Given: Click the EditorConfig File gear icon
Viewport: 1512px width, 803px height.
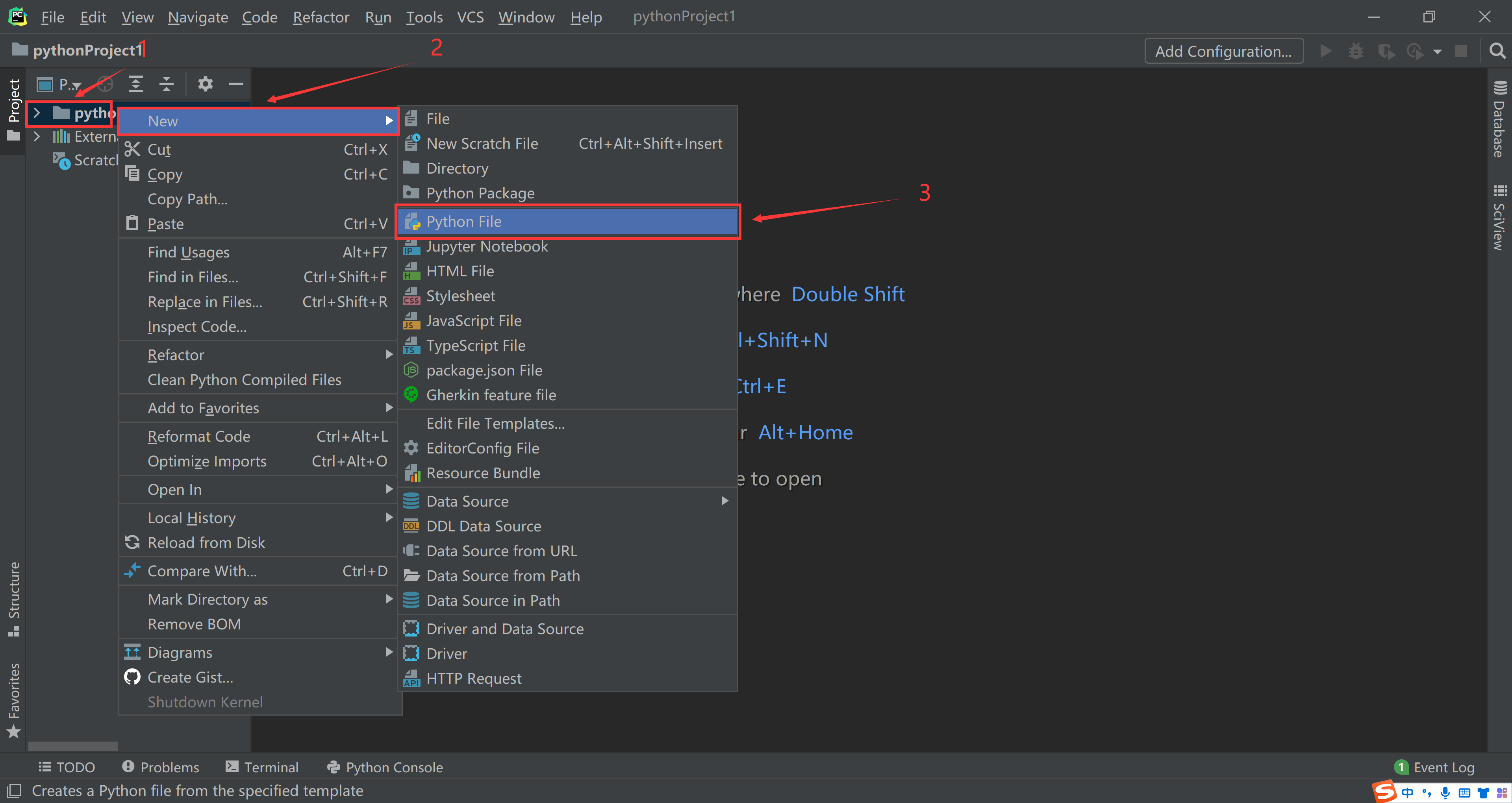Looking at the screenshot, I should 411,448.
